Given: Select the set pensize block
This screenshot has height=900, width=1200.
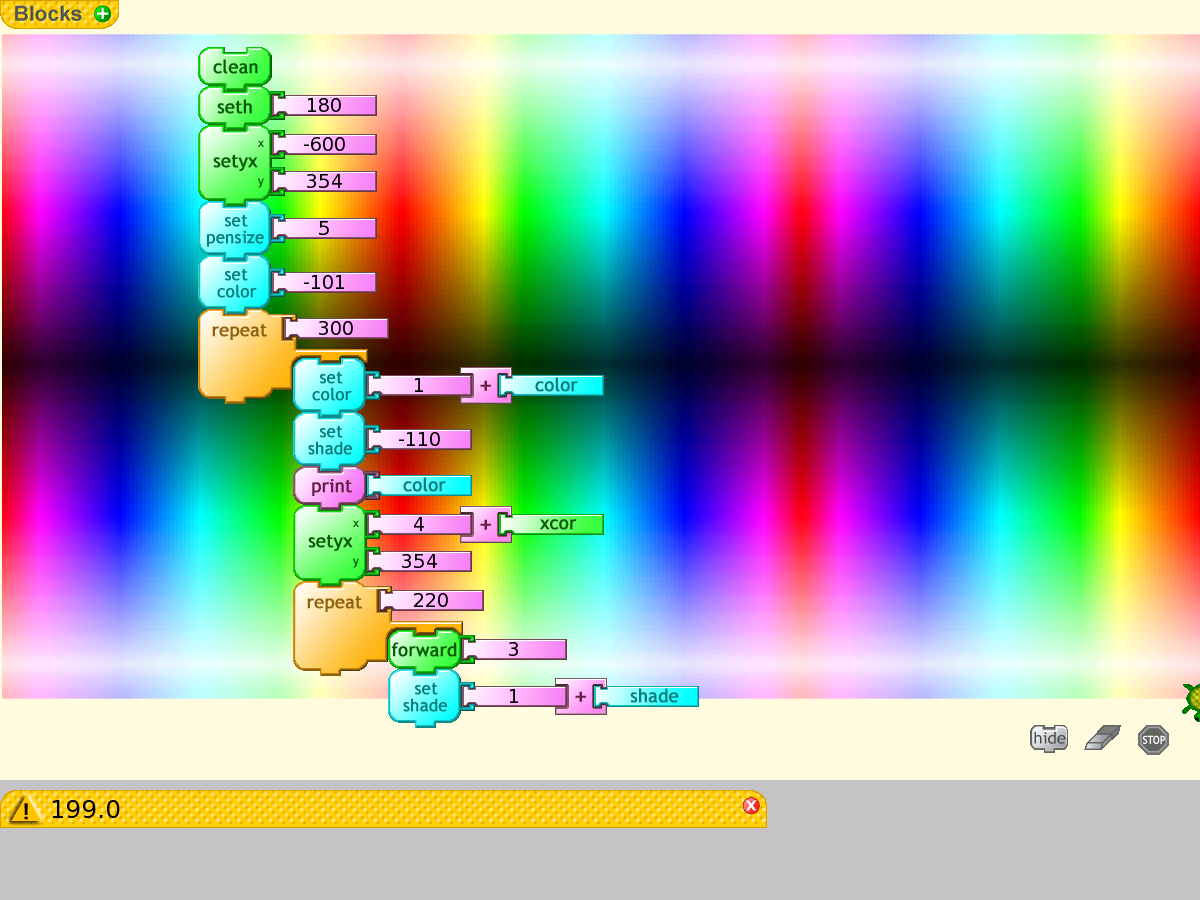Looking at the screenshot, I should tap(235, 229).
